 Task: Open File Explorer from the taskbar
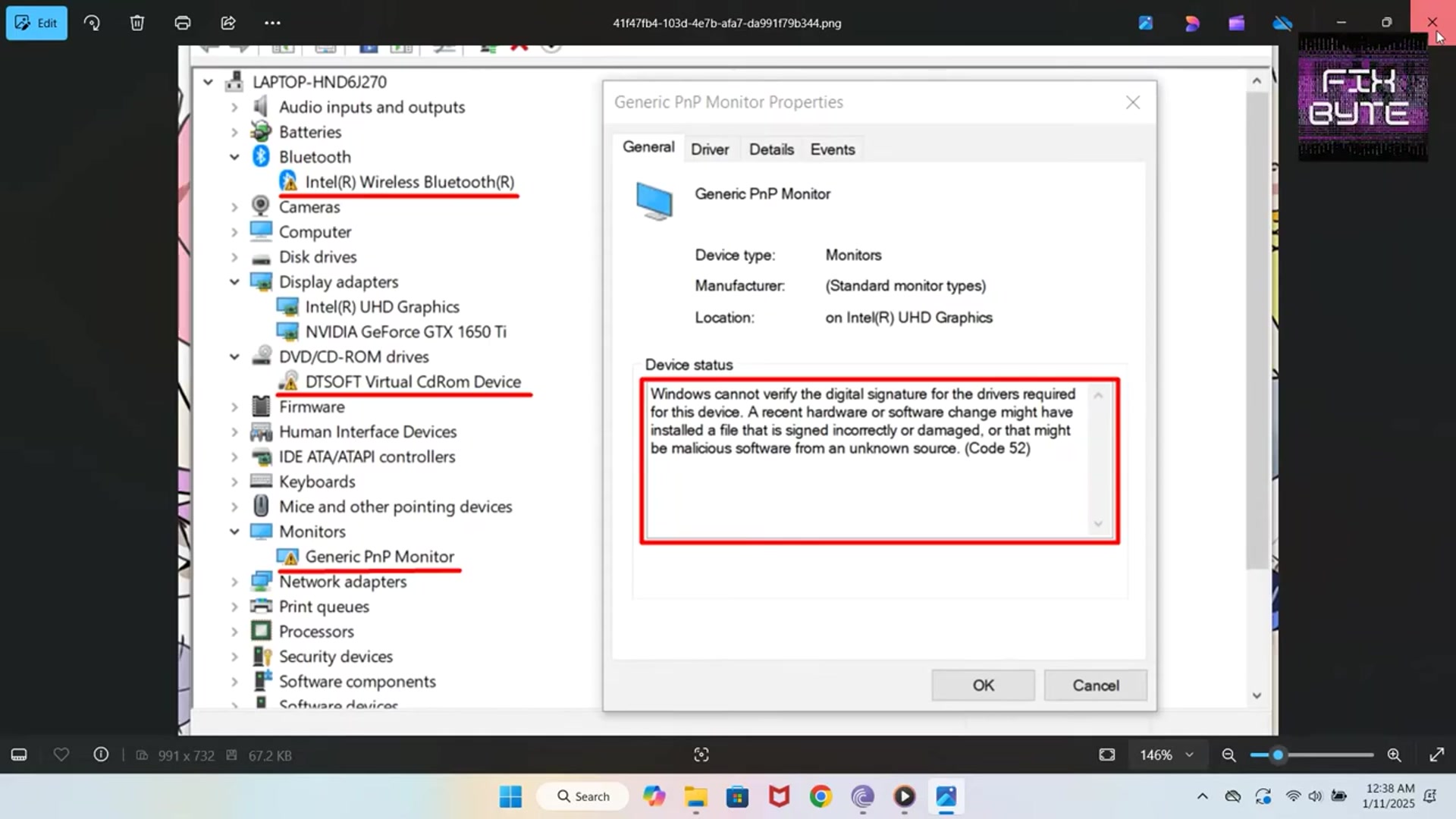(x=695, y=796)
